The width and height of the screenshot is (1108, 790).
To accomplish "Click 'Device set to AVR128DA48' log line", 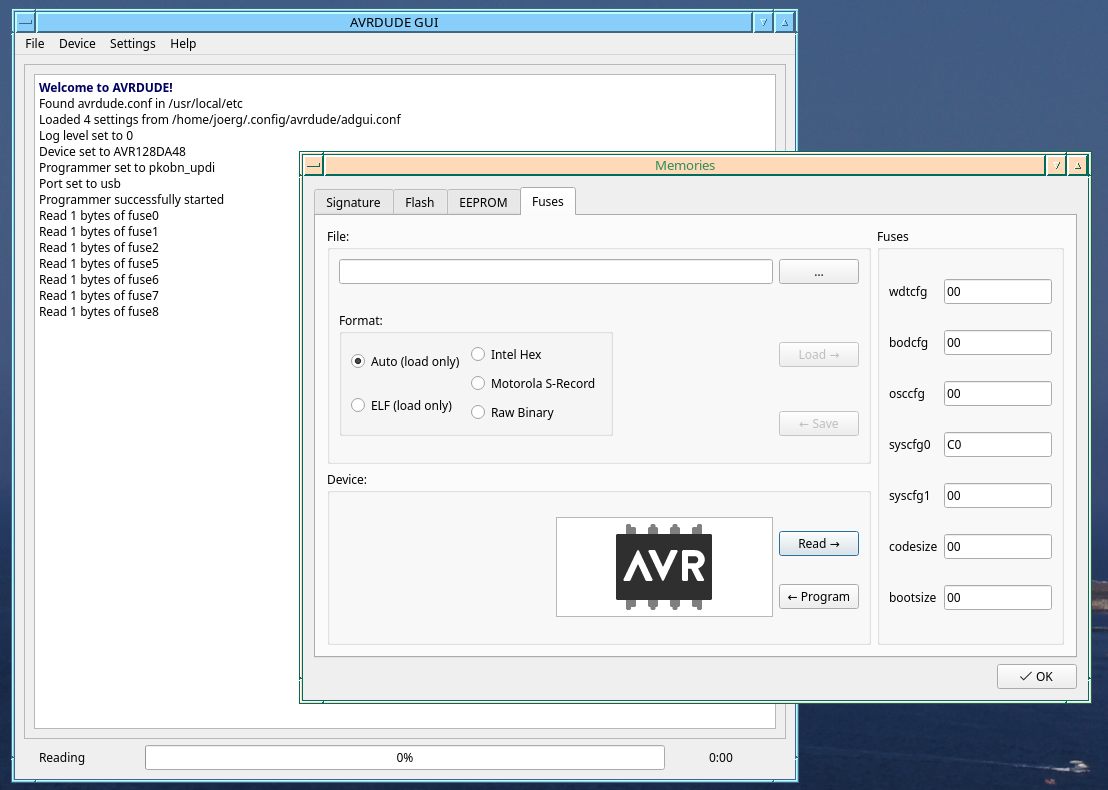I will (112, 151).
